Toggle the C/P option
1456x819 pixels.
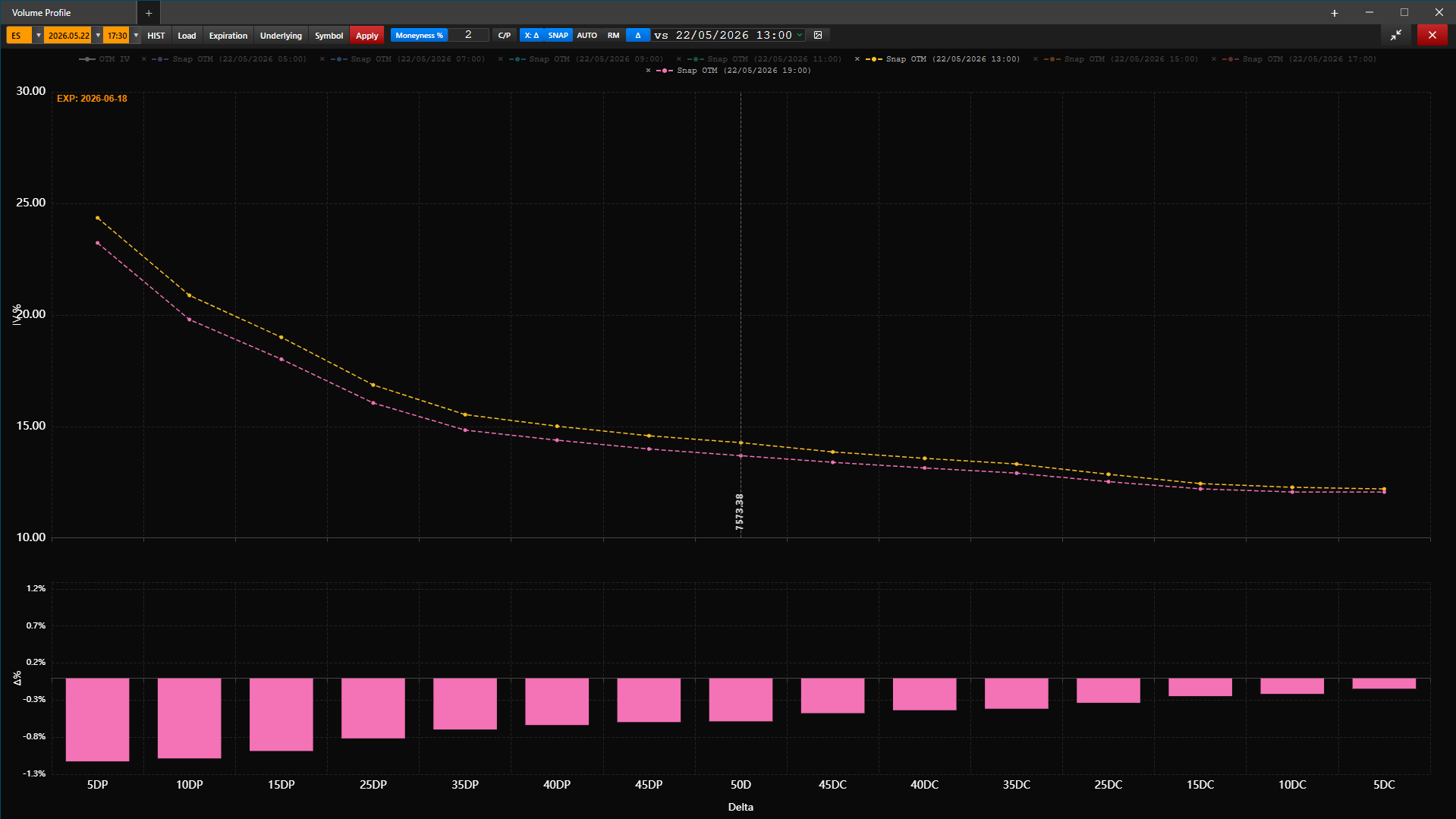click(x=505, y=36)
